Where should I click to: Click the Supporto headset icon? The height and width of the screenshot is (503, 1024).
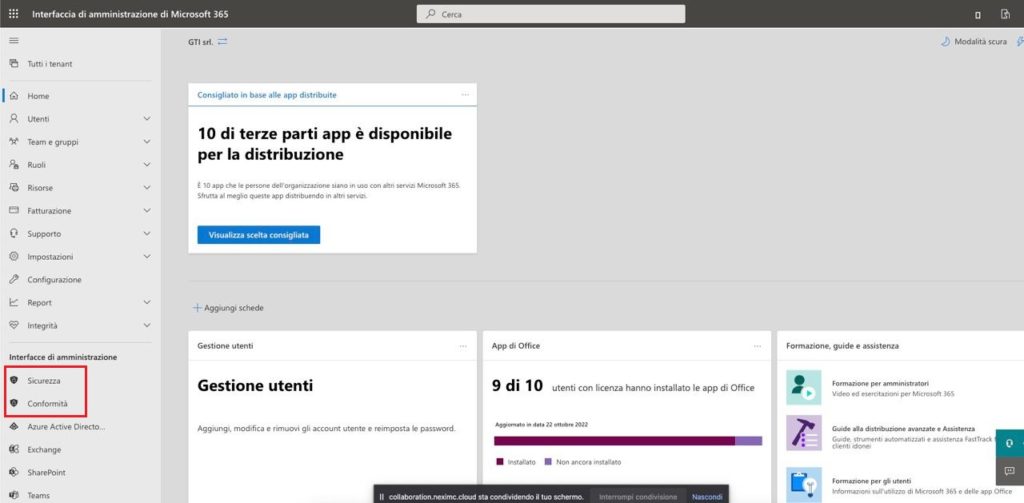[x=14, y=233]
